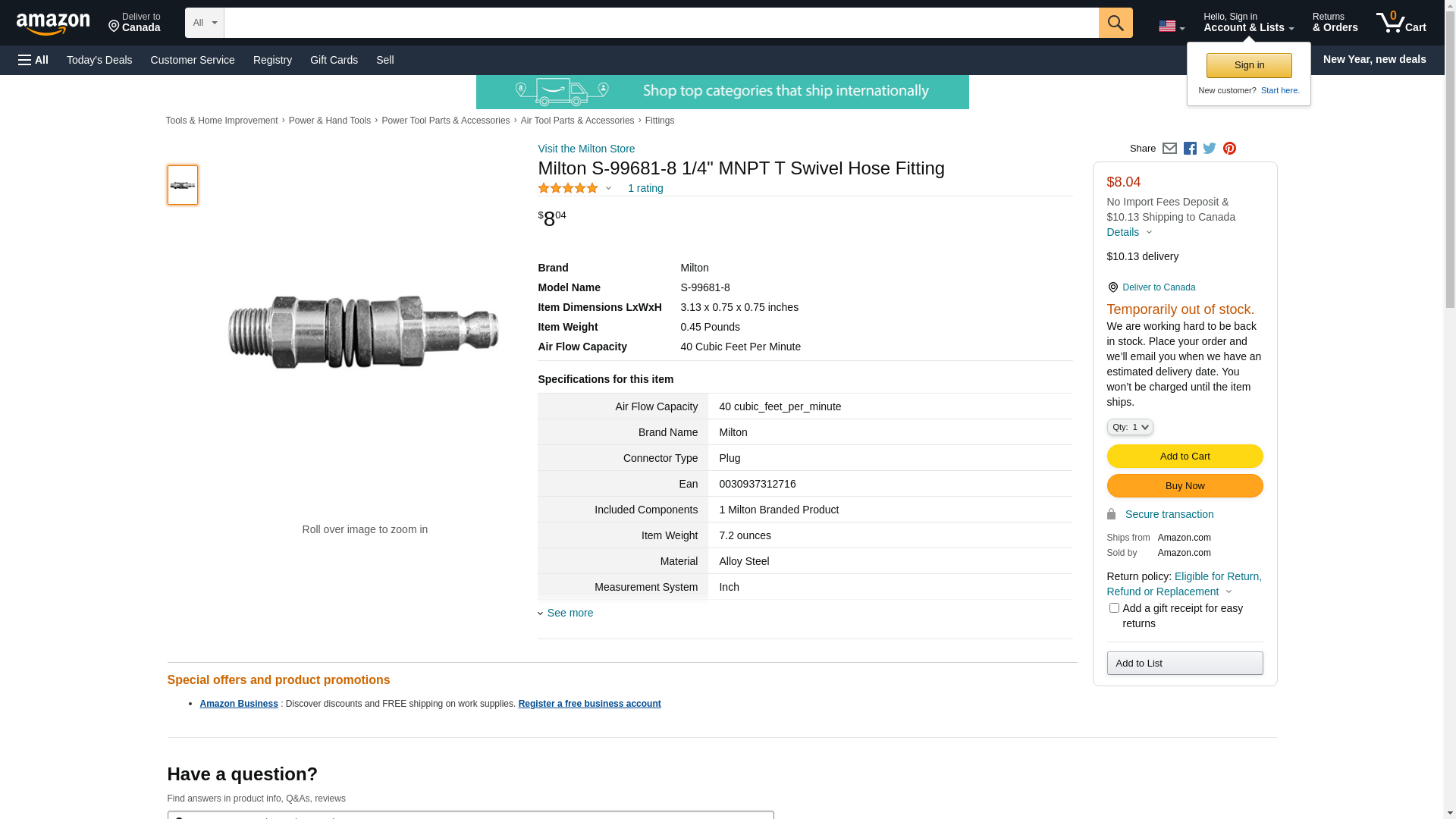Screen dimensions: 1456x819
Task: Go to Gift Cards menu item
Action: (x=334, y=60)
